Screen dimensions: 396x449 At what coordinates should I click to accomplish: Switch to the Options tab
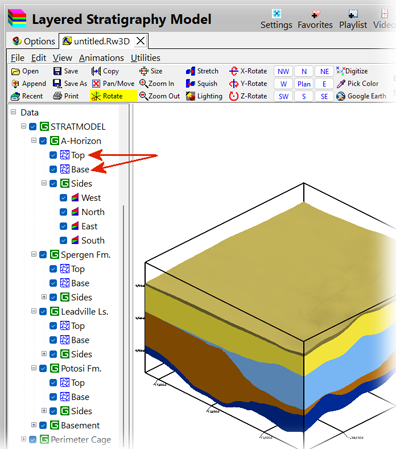pyautogui.click(x=33, y=41)
